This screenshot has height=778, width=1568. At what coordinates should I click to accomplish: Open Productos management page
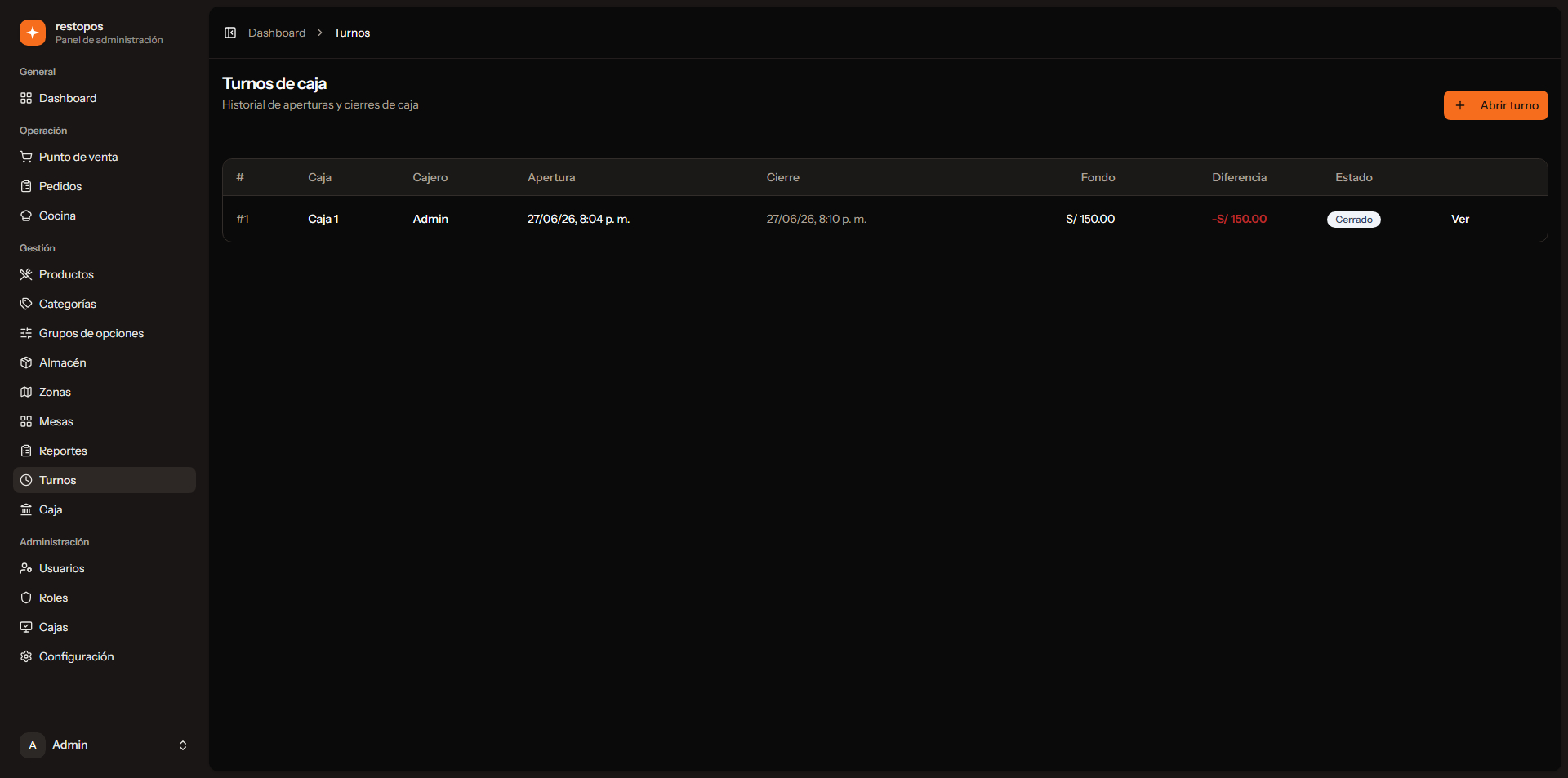coord(105,274)
